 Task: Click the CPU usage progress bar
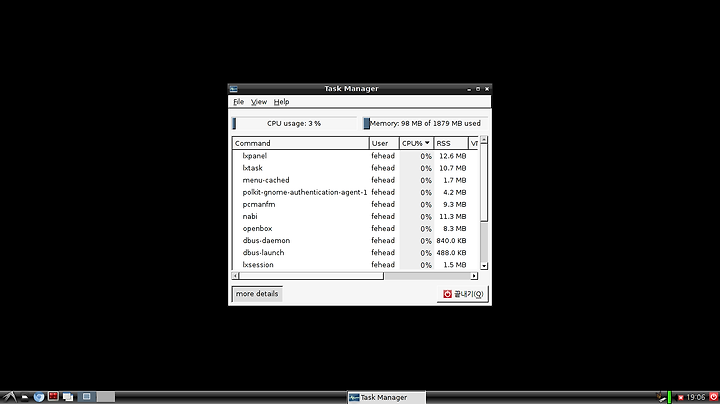click(x=294, y=123)
